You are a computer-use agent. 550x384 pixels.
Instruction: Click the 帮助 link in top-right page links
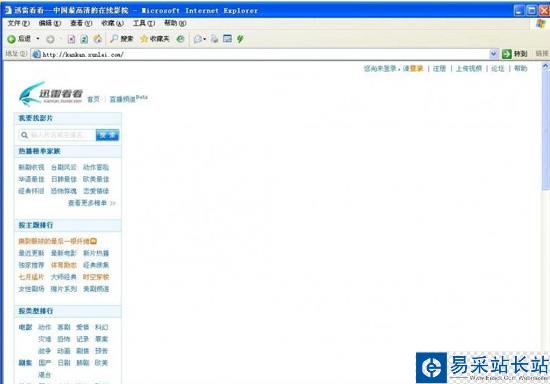click(x=521, y=68)
